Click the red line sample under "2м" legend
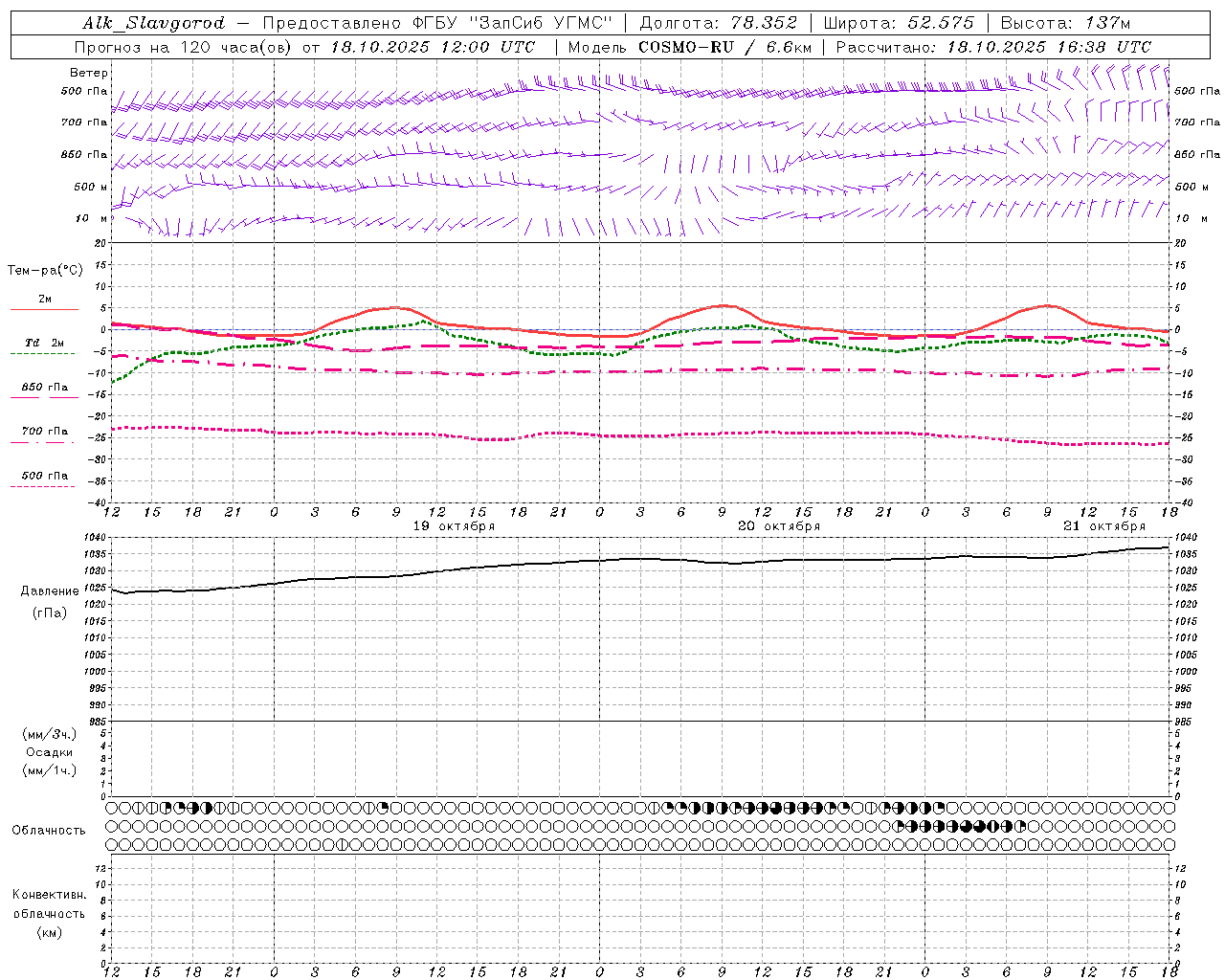Image resolution: width=1225 pixels, height=980 pixels. pos(44,309)
